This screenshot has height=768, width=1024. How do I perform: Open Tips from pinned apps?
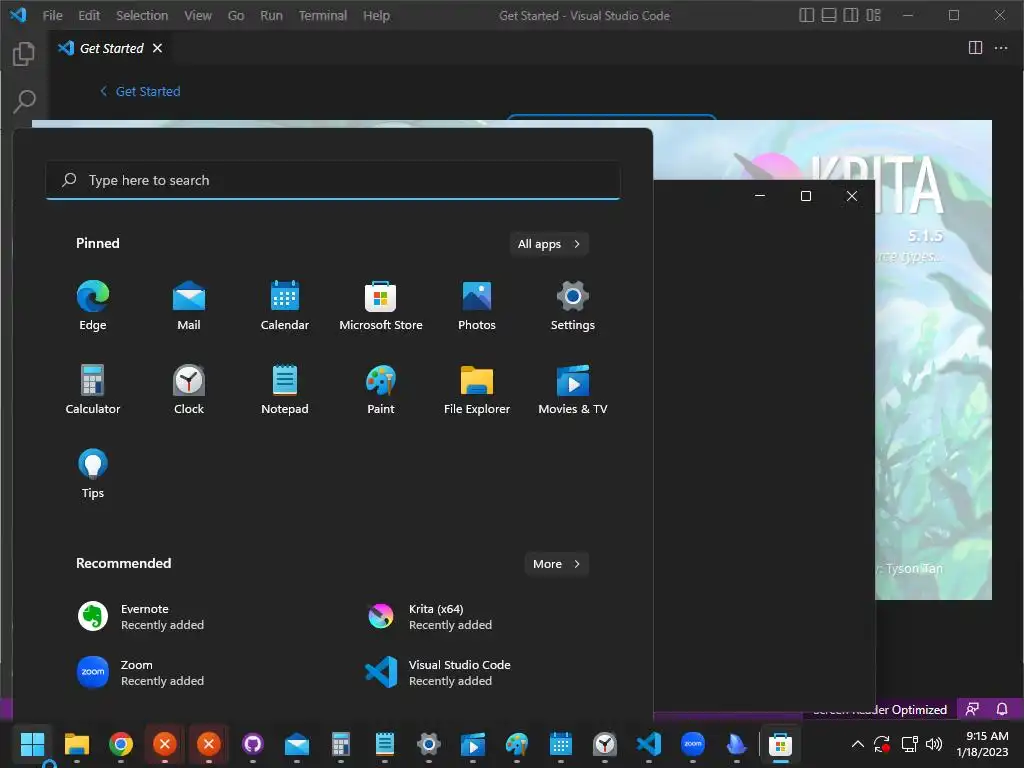point(93,474)
